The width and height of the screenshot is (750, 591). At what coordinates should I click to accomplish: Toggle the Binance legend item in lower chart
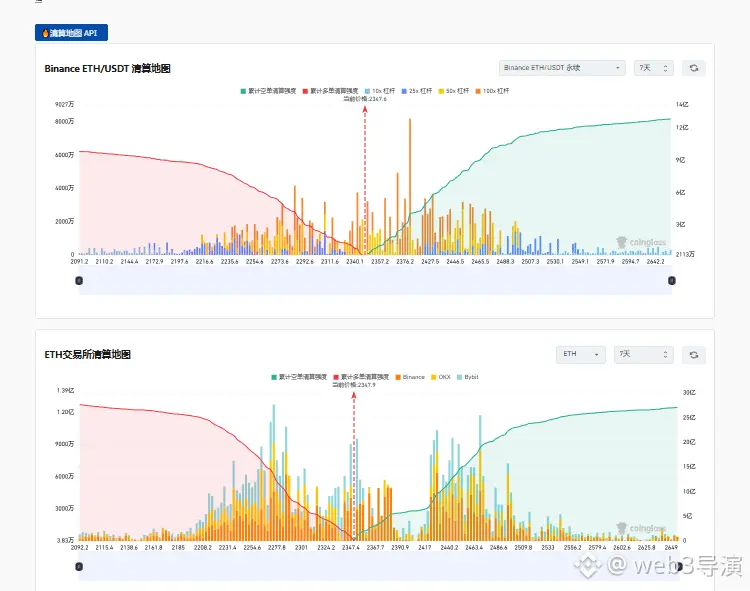click(x=410, y=377)
